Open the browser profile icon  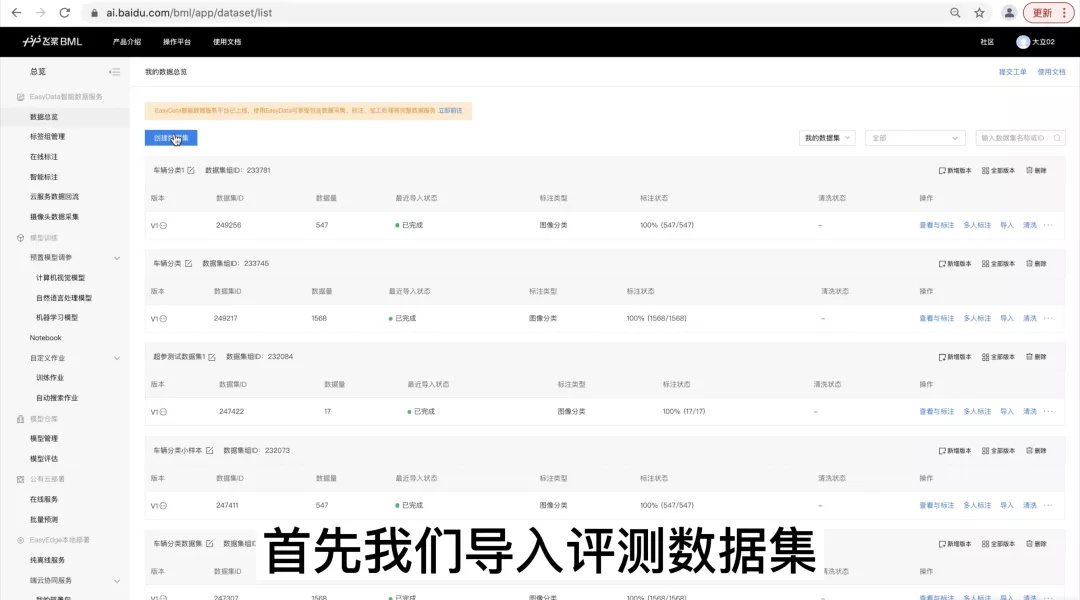click(1009, 12)
